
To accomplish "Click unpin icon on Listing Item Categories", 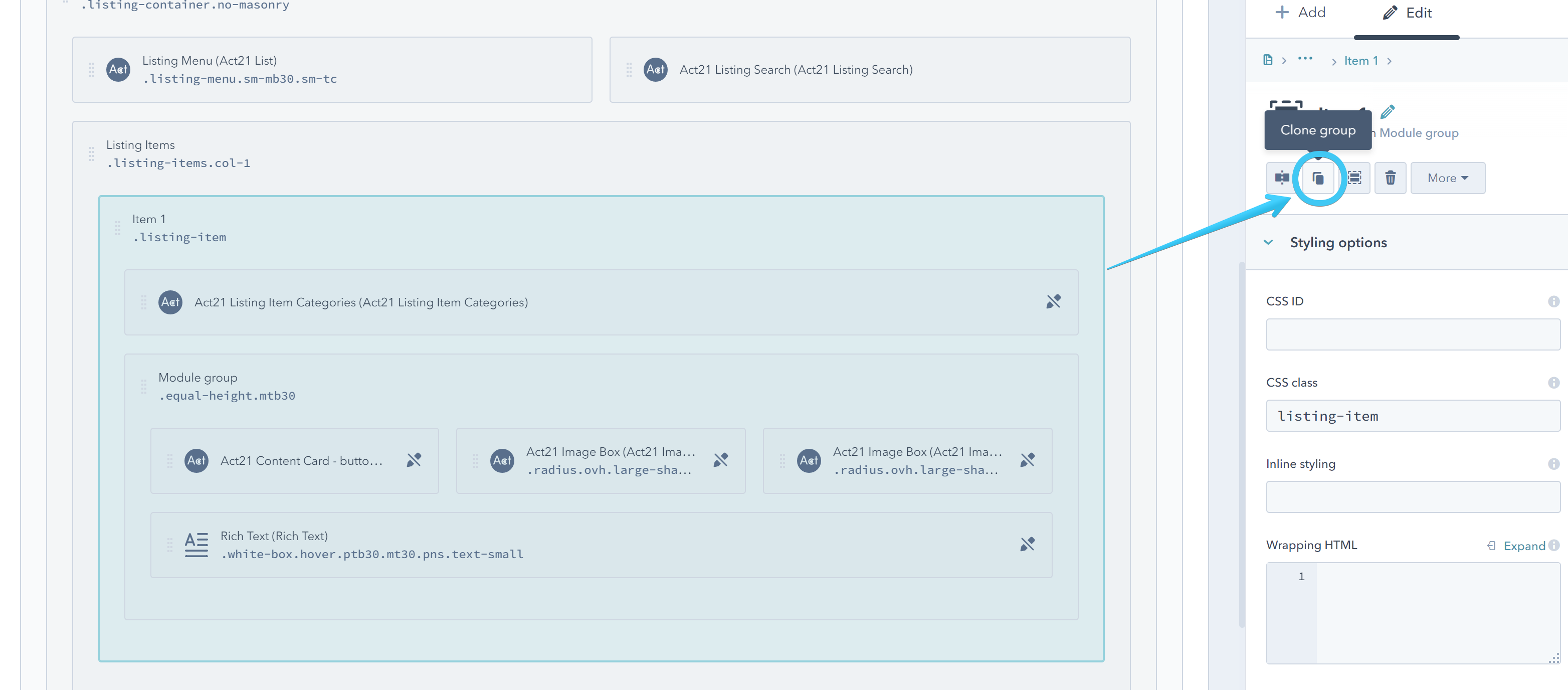I will 1053,302.
